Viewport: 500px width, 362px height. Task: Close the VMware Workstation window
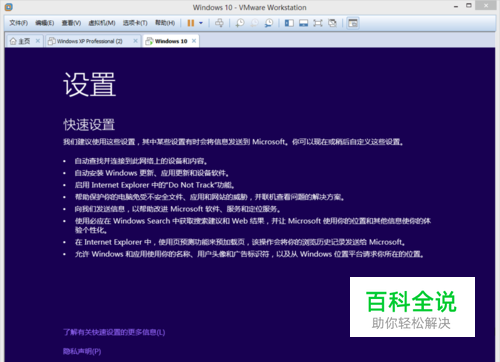click(x=487, y=5)
